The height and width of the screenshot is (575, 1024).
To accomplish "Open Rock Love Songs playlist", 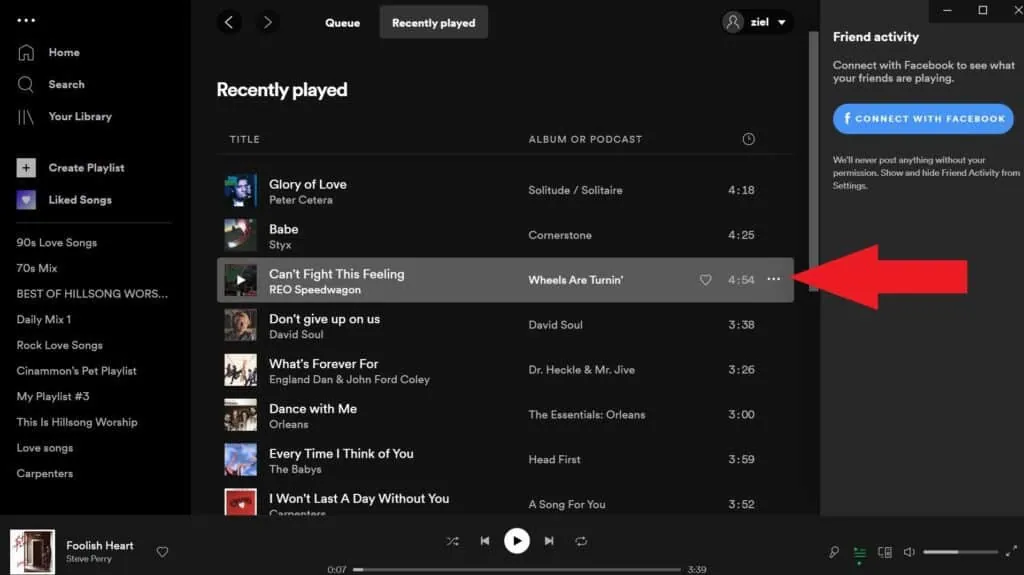I will click(59, 345).
